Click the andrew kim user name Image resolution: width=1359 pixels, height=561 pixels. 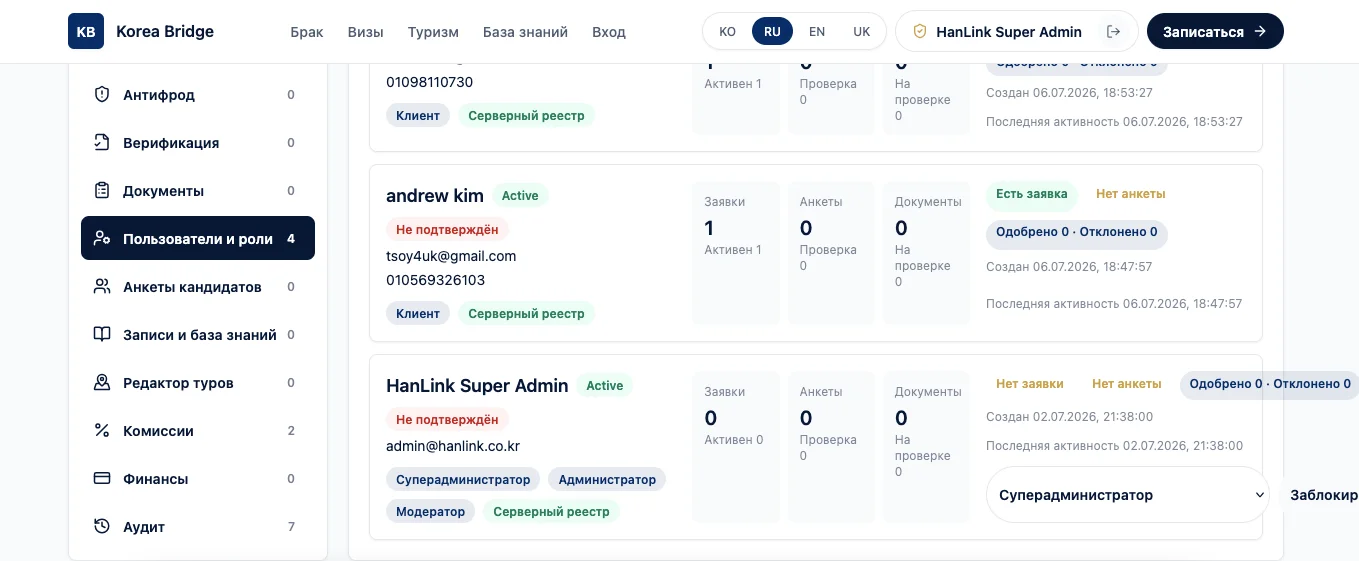pos(435,196)
